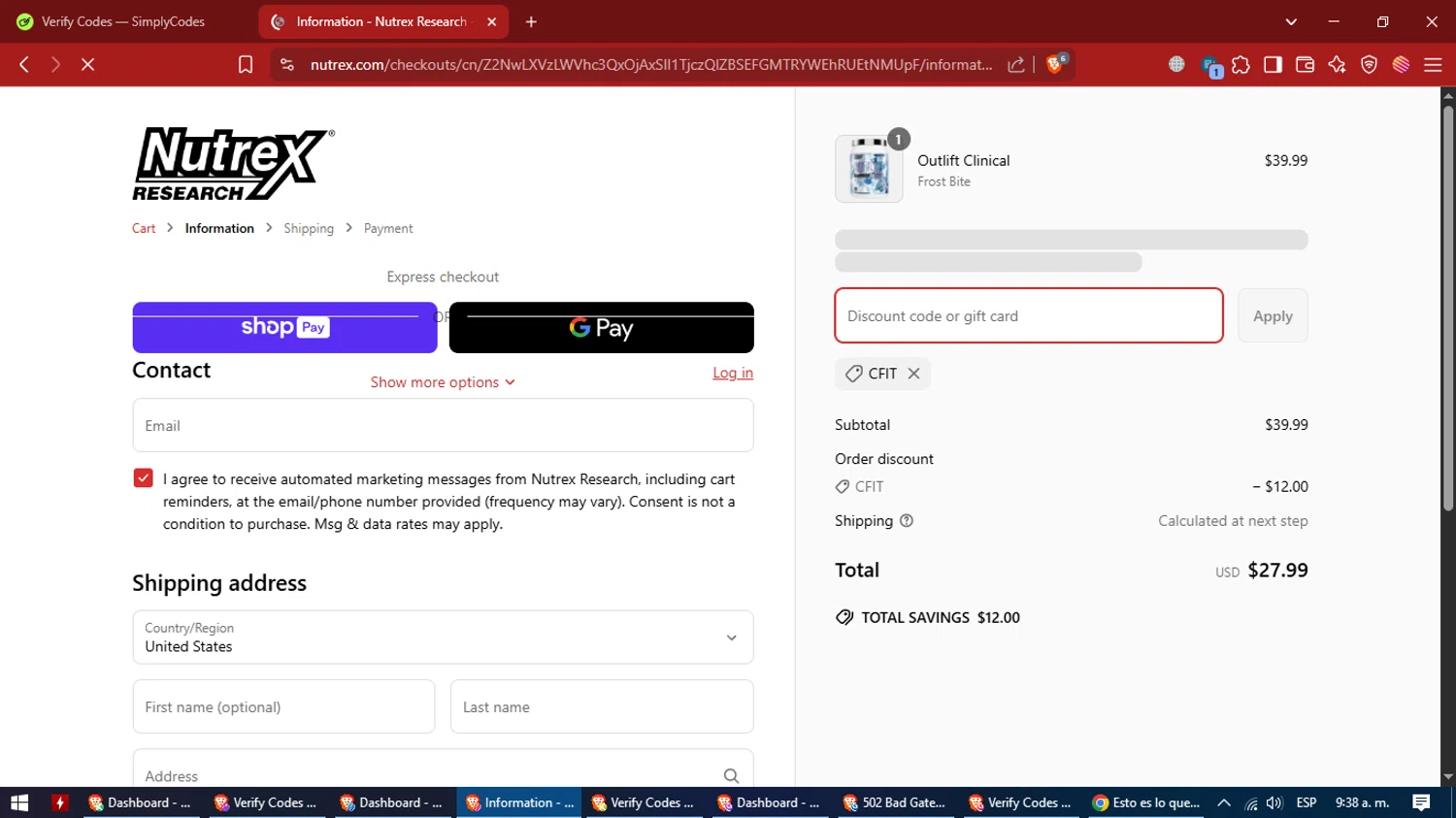Open site settings icon in address bar
The image size is (1456, 818).
tap(286, 64)
